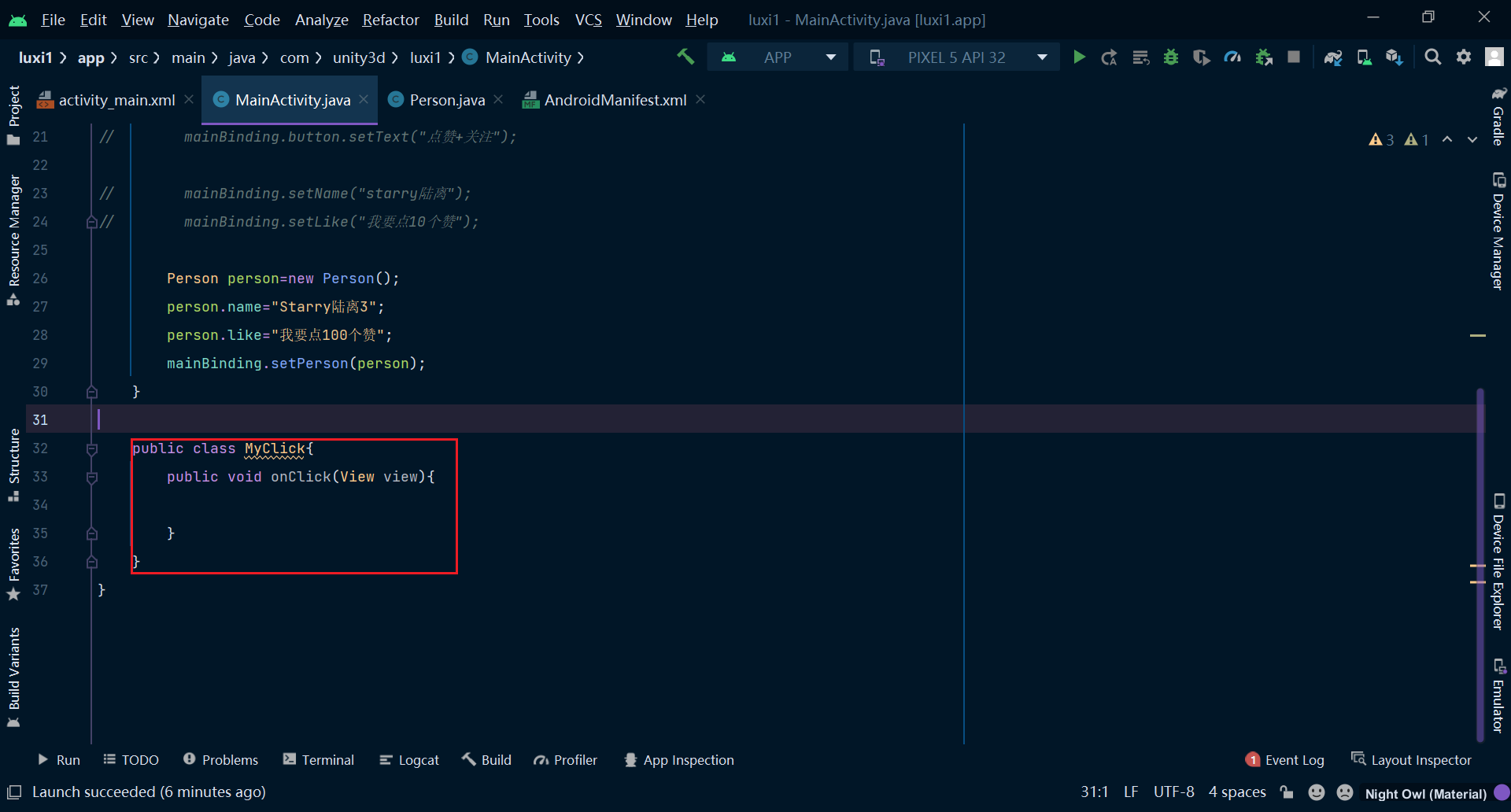The image size is (1511, 812).
Task: Open the TODO panel
Action: (x=131, y=760)
